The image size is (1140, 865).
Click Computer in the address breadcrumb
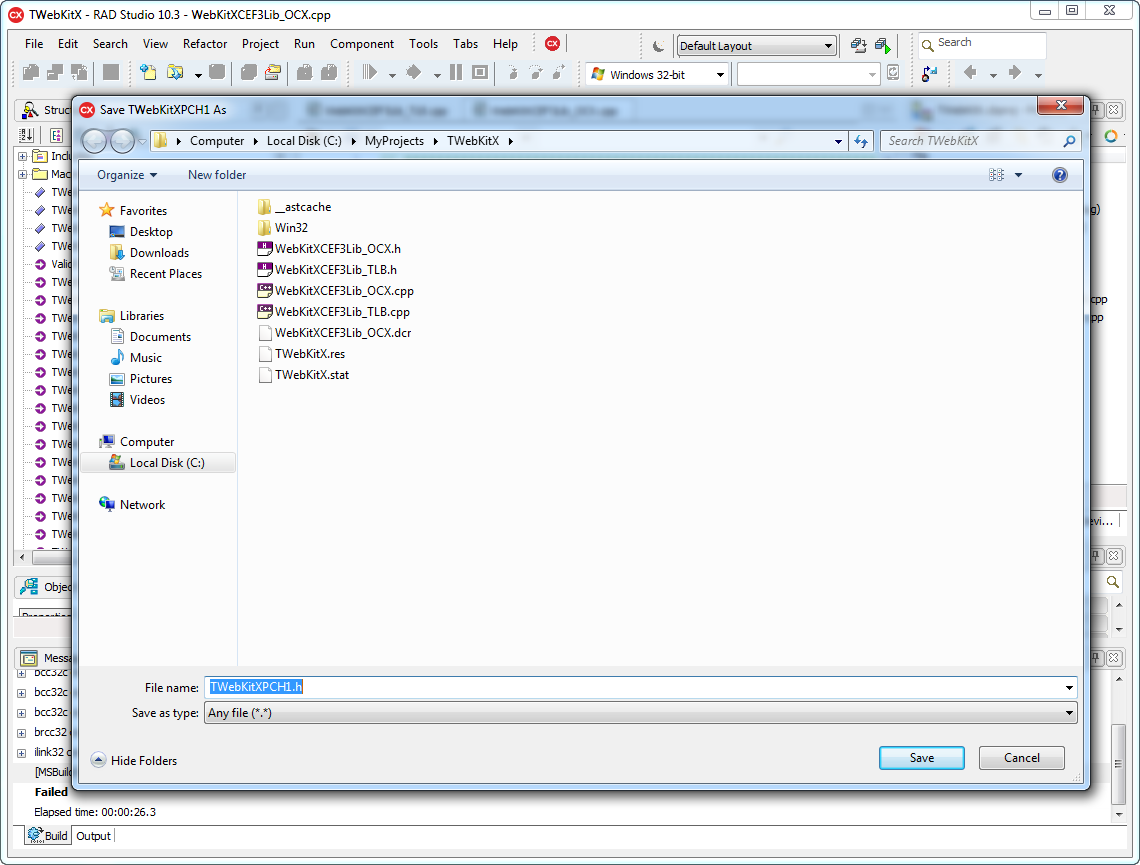pyautogui.click(x=217, y=141)
